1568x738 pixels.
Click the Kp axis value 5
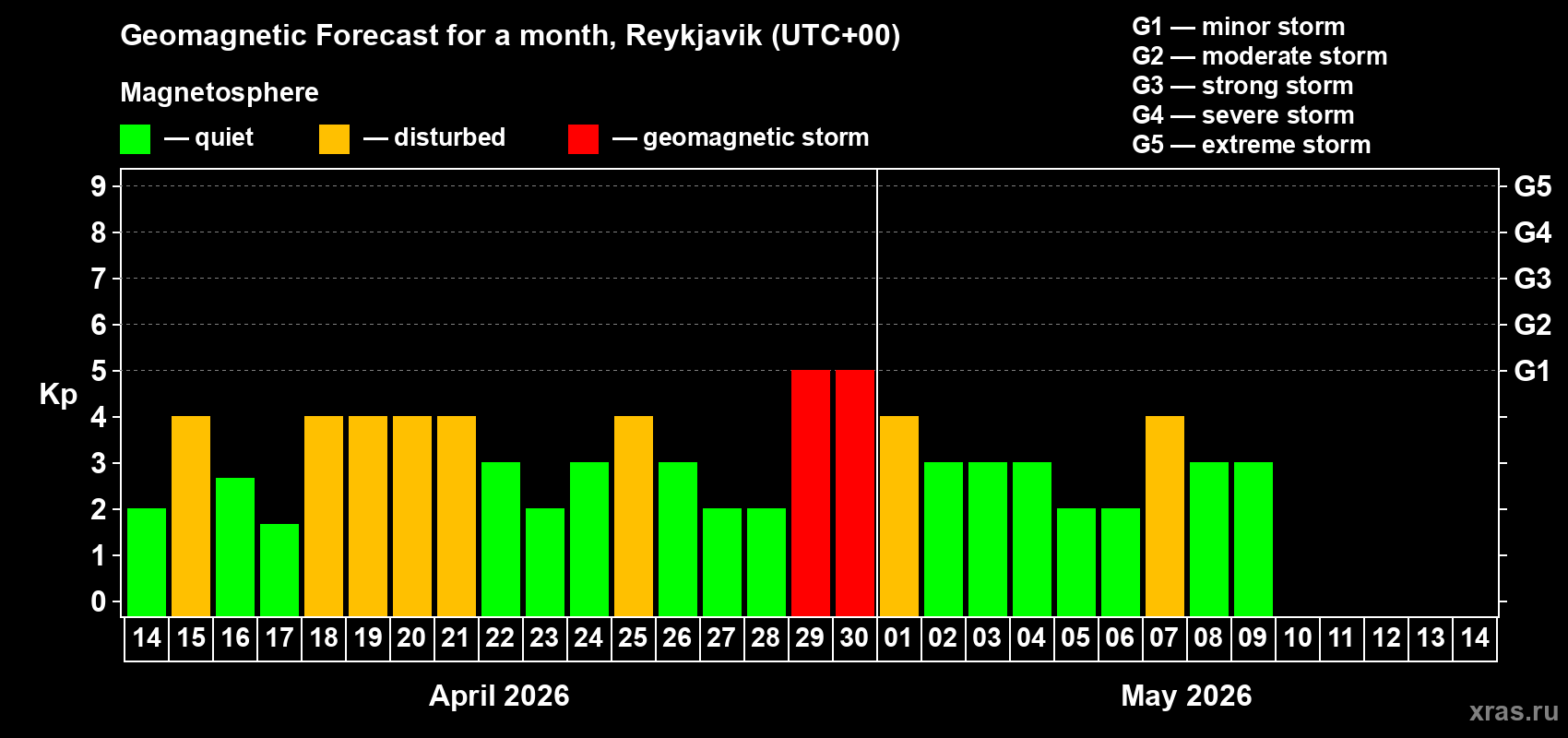(x=99, y=371)
